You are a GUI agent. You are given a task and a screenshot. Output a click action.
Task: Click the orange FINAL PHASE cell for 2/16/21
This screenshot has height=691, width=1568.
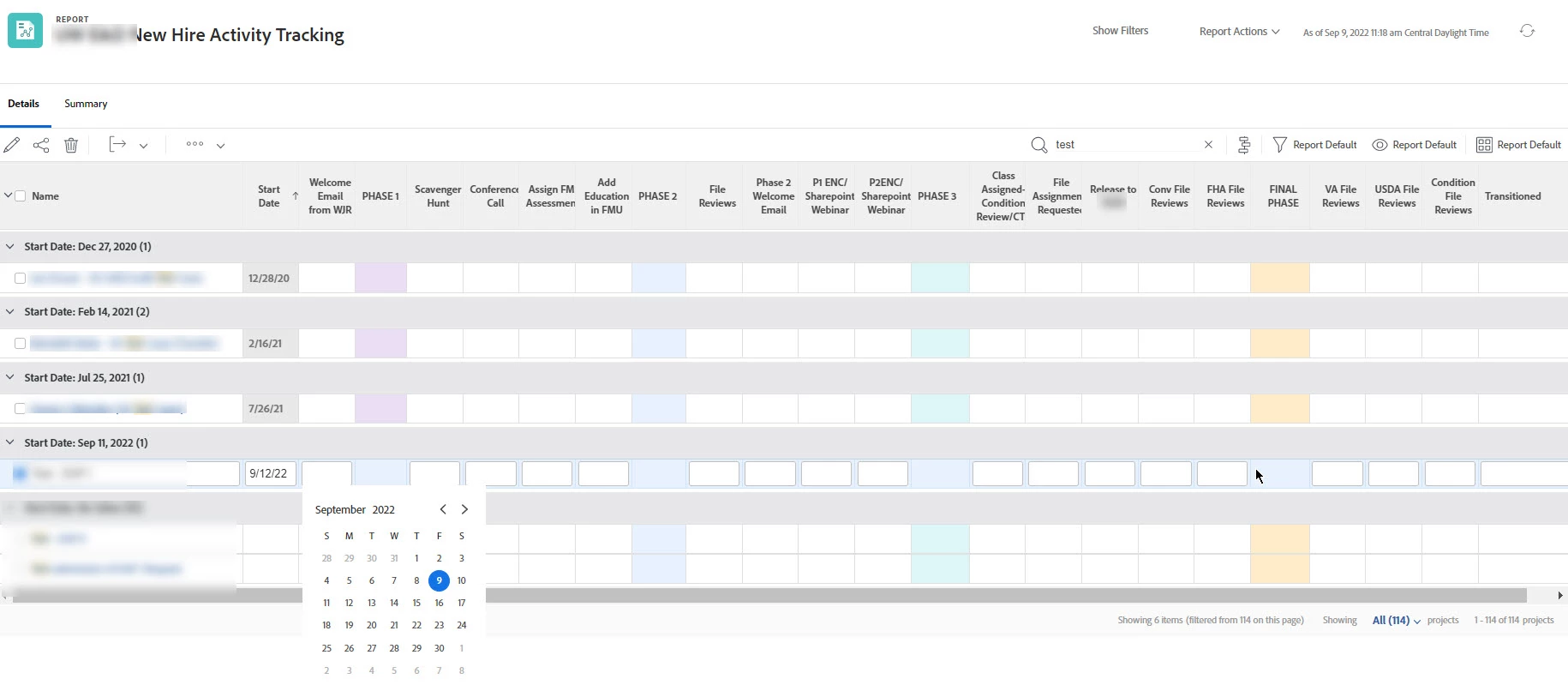click(x=1280, y=343)
